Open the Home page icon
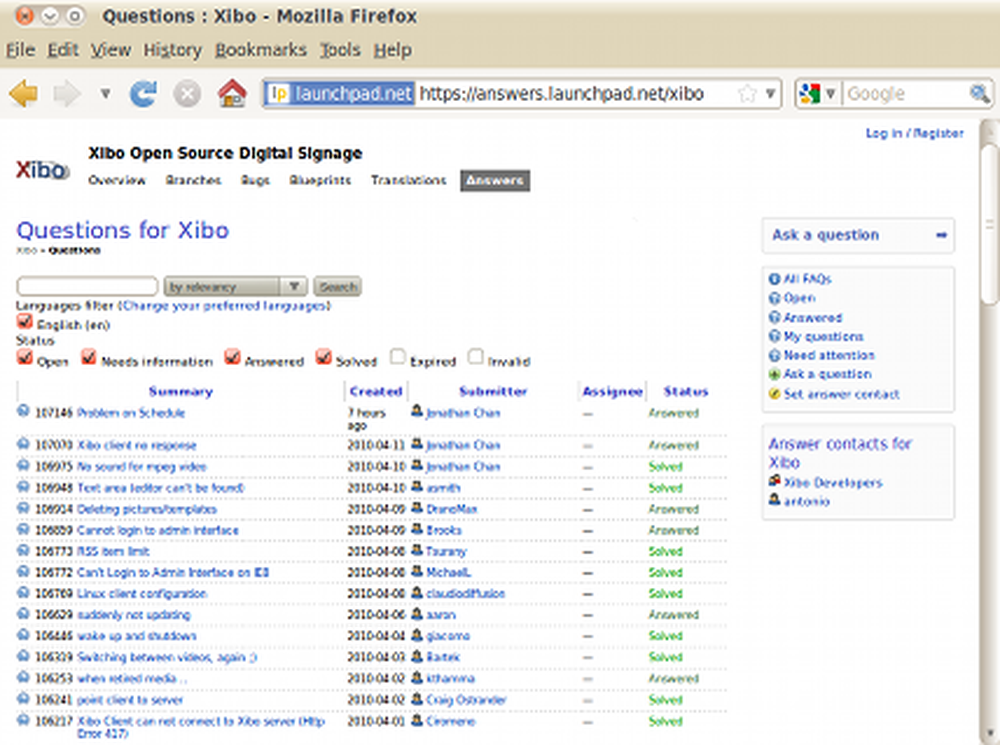 click(x=232, y=93)
